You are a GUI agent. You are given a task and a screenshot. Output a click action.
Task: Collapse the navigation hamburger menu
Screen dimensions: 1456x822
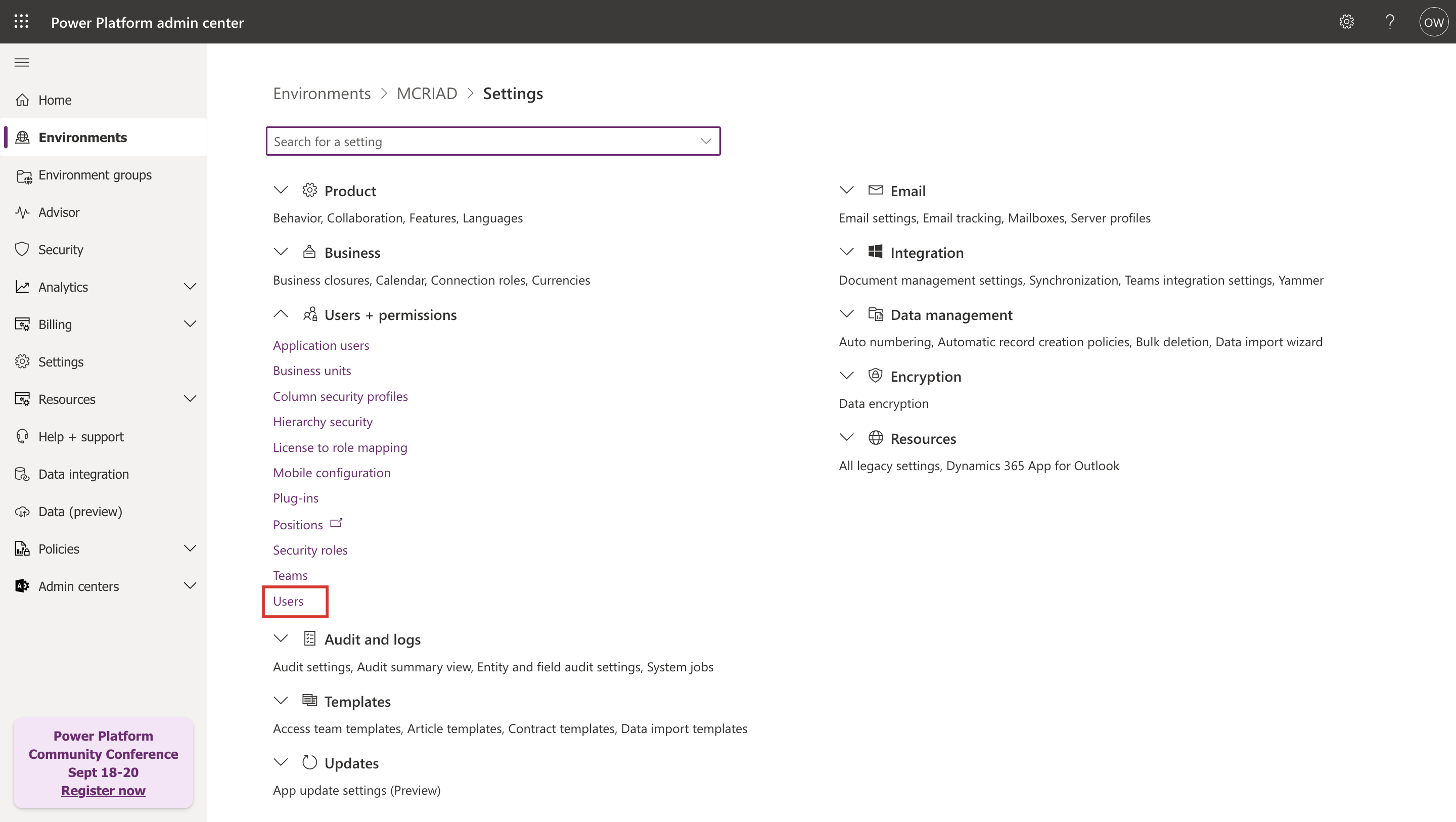pyautogui.click(x=21, y=62)
